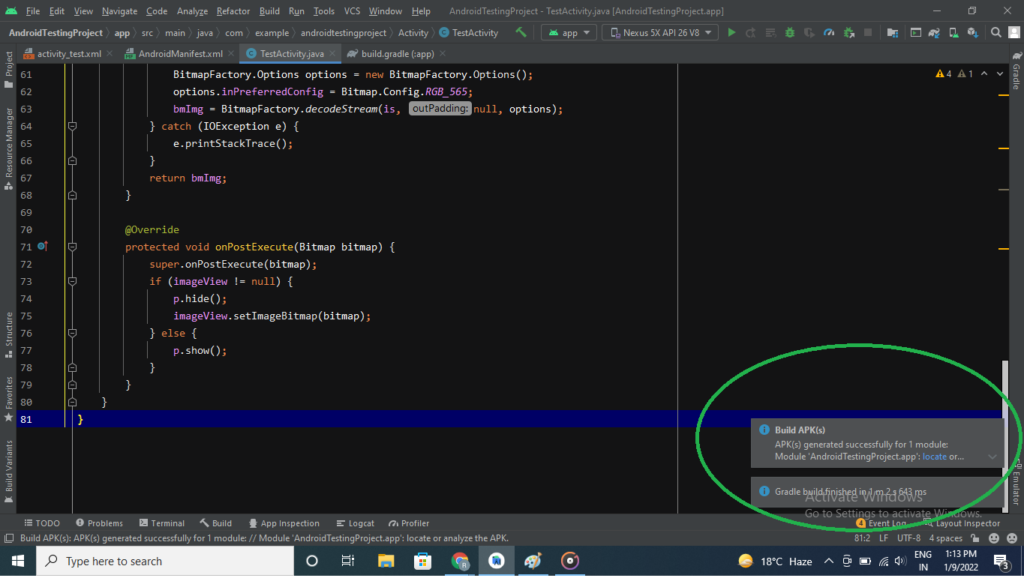The width and height of the screenshot is (1024, 578).
Task: Open the LF line separator selector
Action: (x=884, y=538)
